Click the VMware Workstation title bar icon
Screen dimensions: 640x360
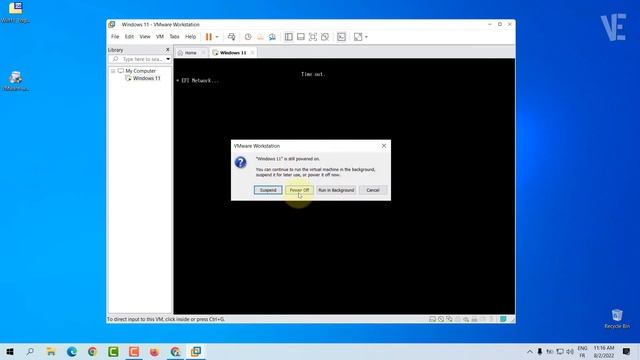pyautogui.click(x=112, y=24)
